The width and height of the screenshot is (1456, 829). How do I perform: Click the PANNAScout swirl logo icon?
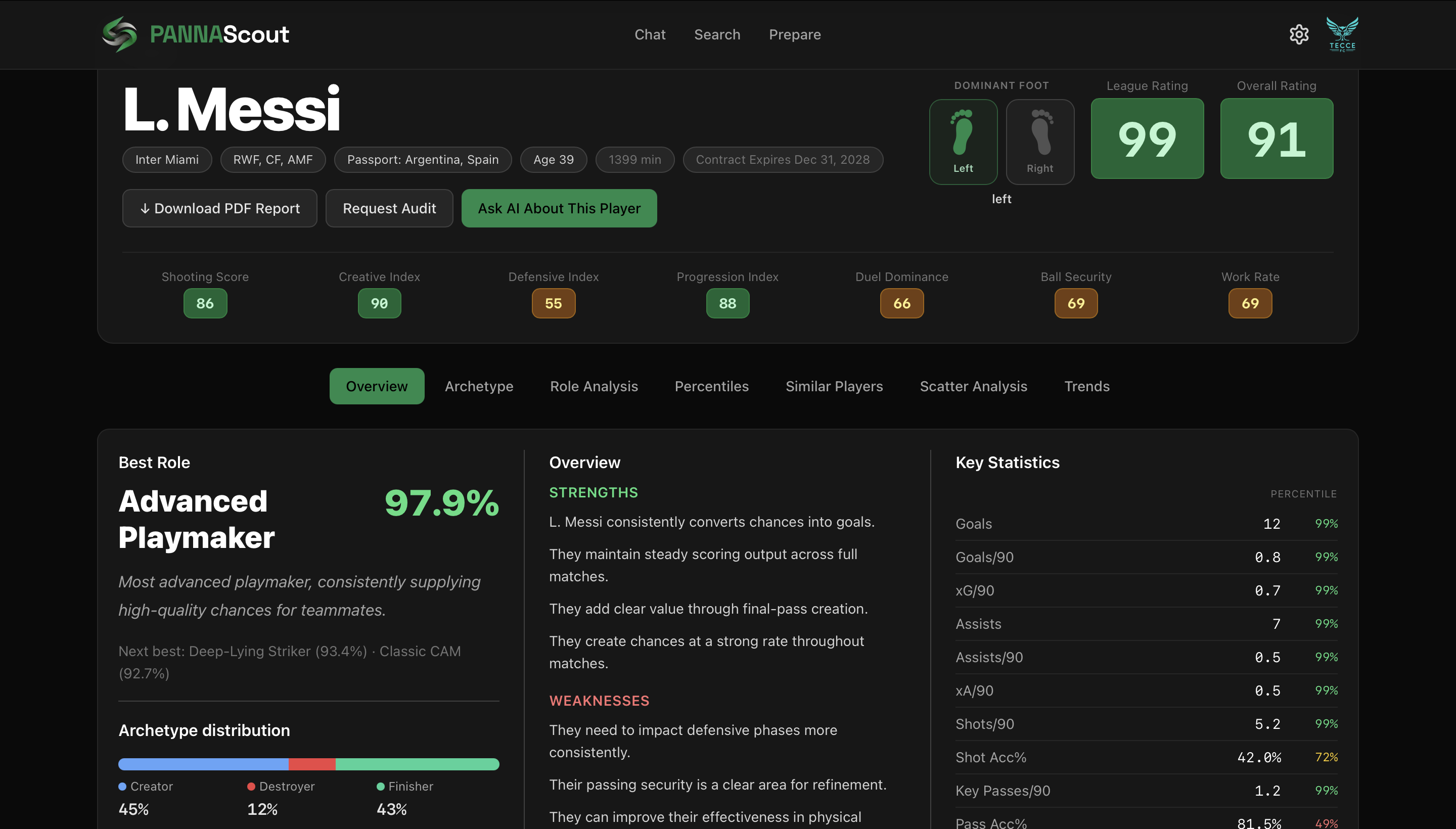coord(119,34)
